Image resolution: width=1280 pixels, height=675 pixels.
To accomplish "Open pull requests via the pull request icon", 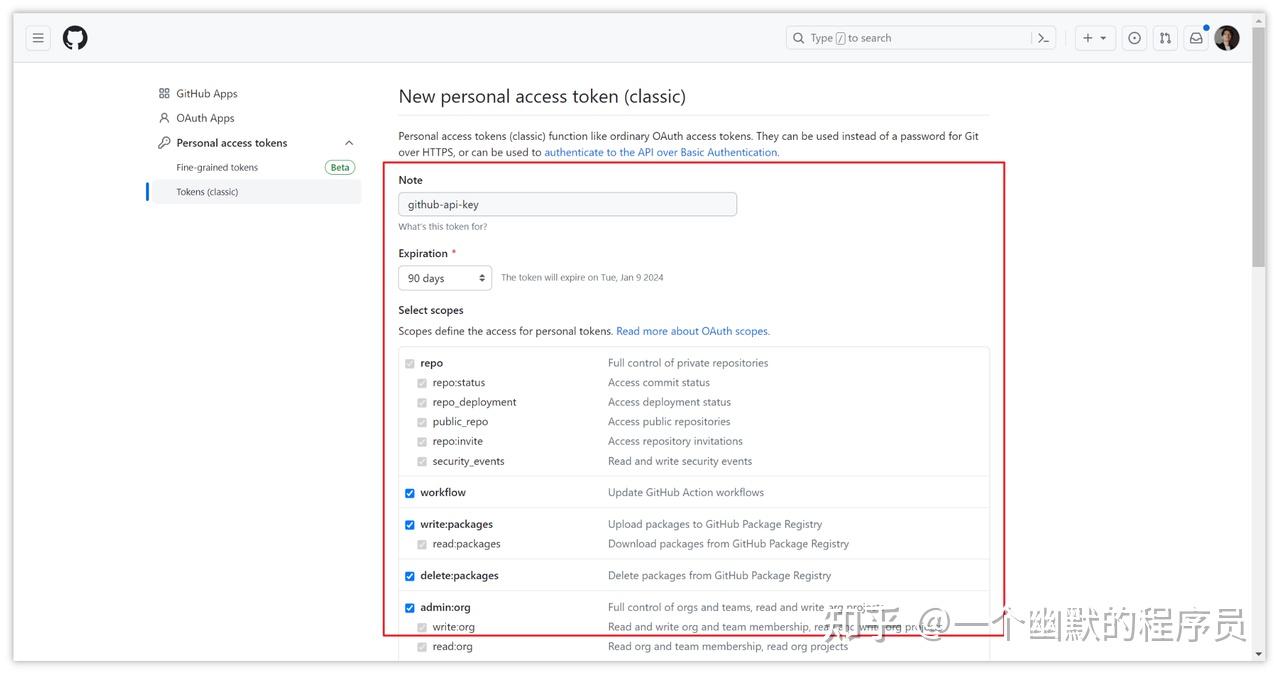I will tap(1165, 37).
